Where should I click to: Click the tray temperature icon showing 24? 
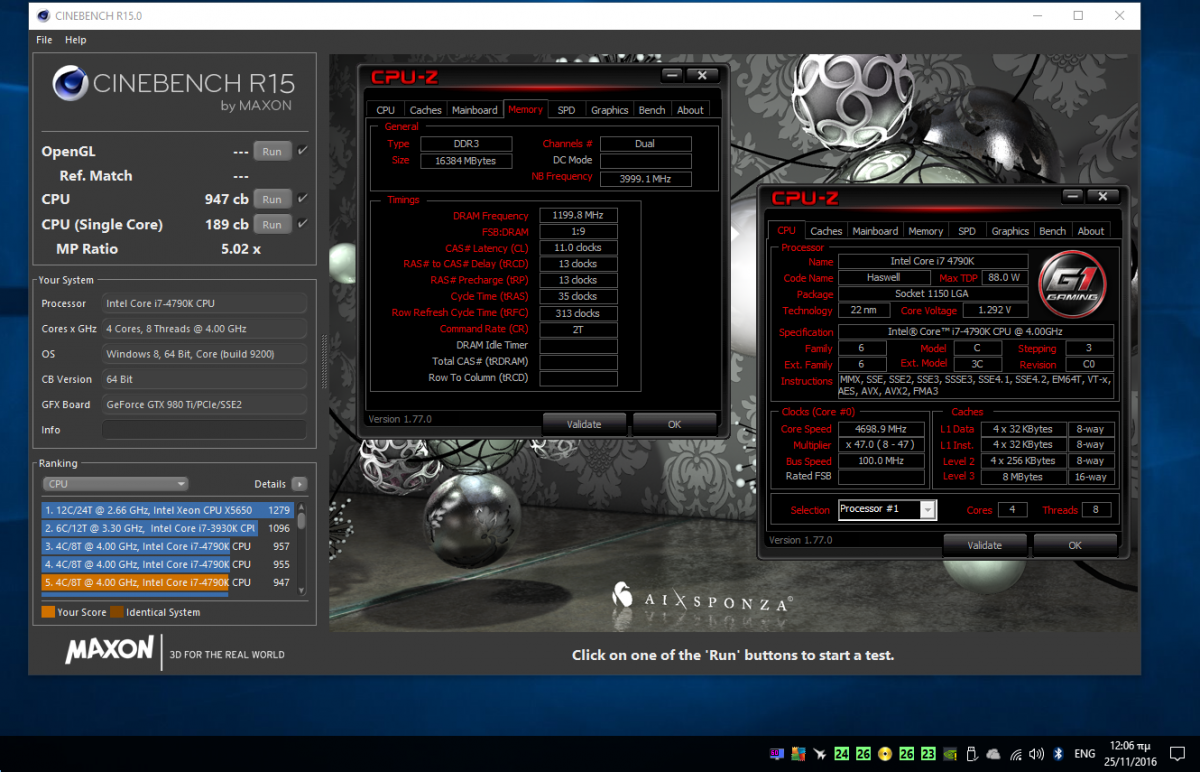click(842, 754)
